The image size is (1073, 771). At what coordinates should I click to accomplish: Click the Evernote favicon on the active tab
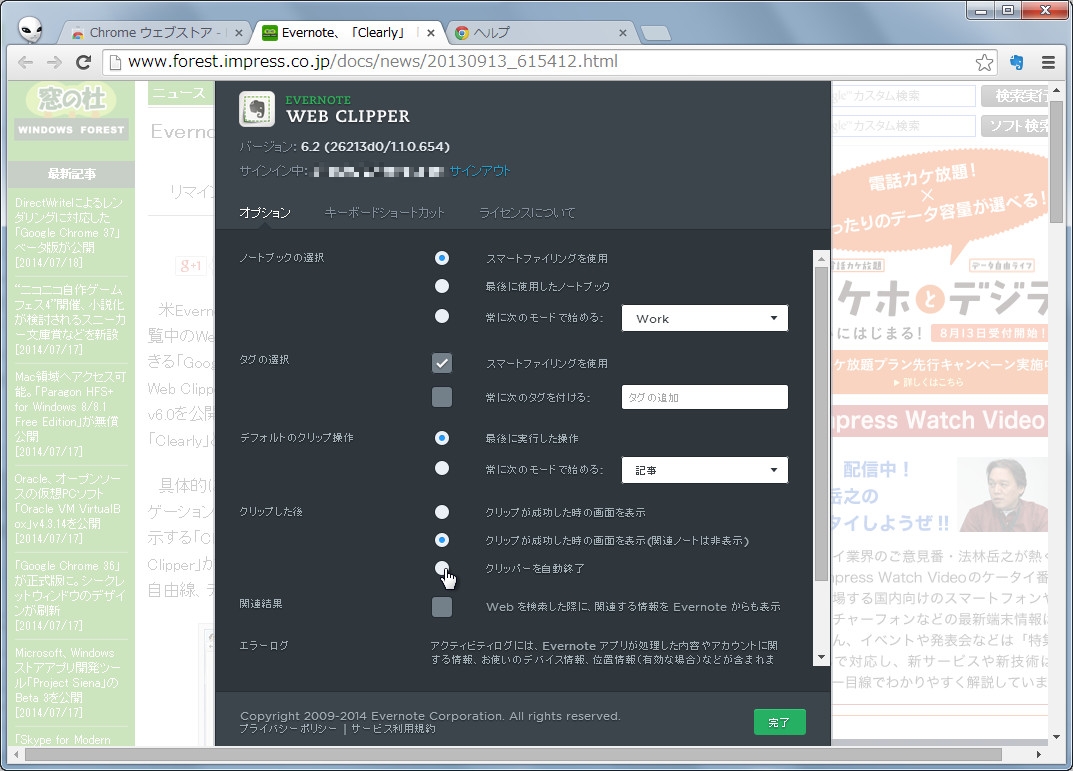click(x=268, y=31)
